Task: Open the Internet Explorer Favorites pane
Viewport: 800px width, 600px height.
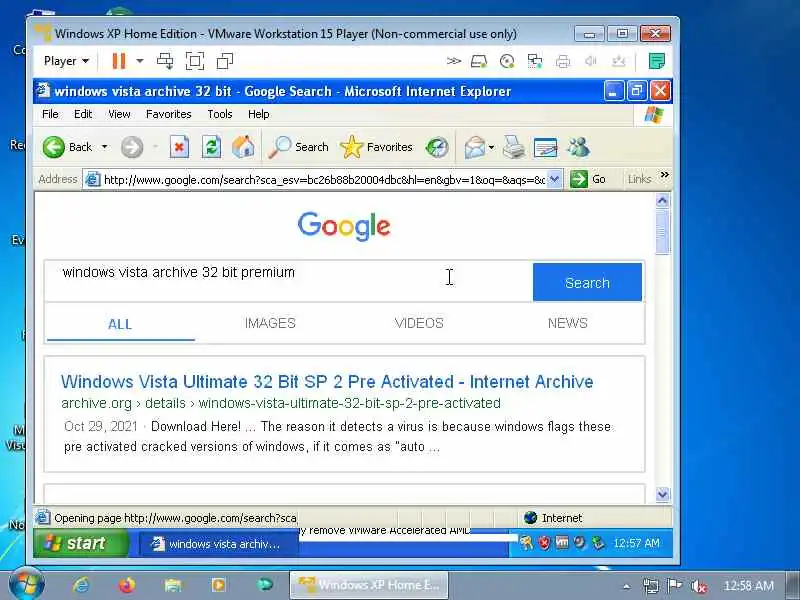Action: [377, 147]
